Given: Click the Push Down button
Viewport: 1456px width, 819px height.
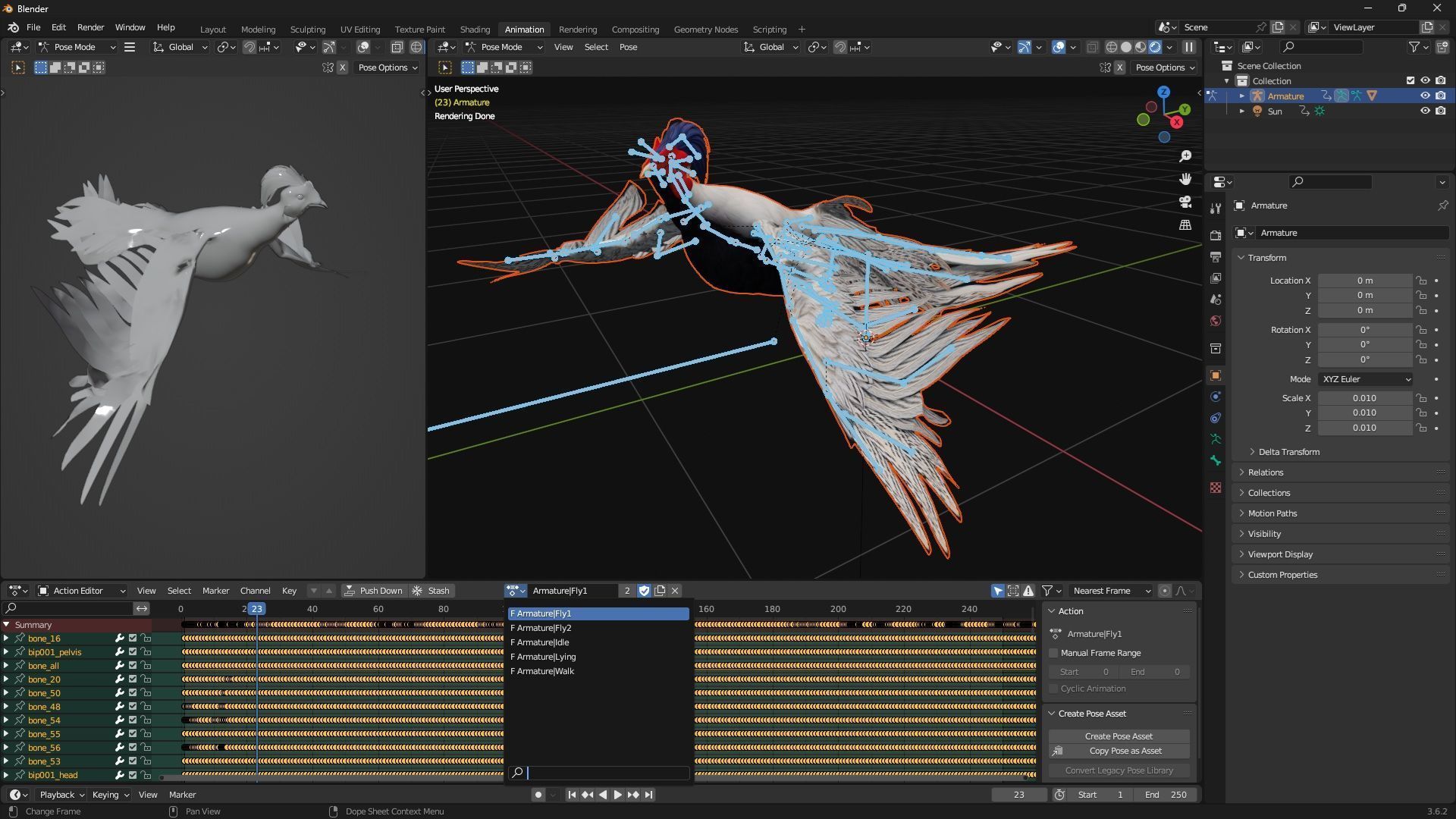Looking at the screenshot, I should pos(374,591).
